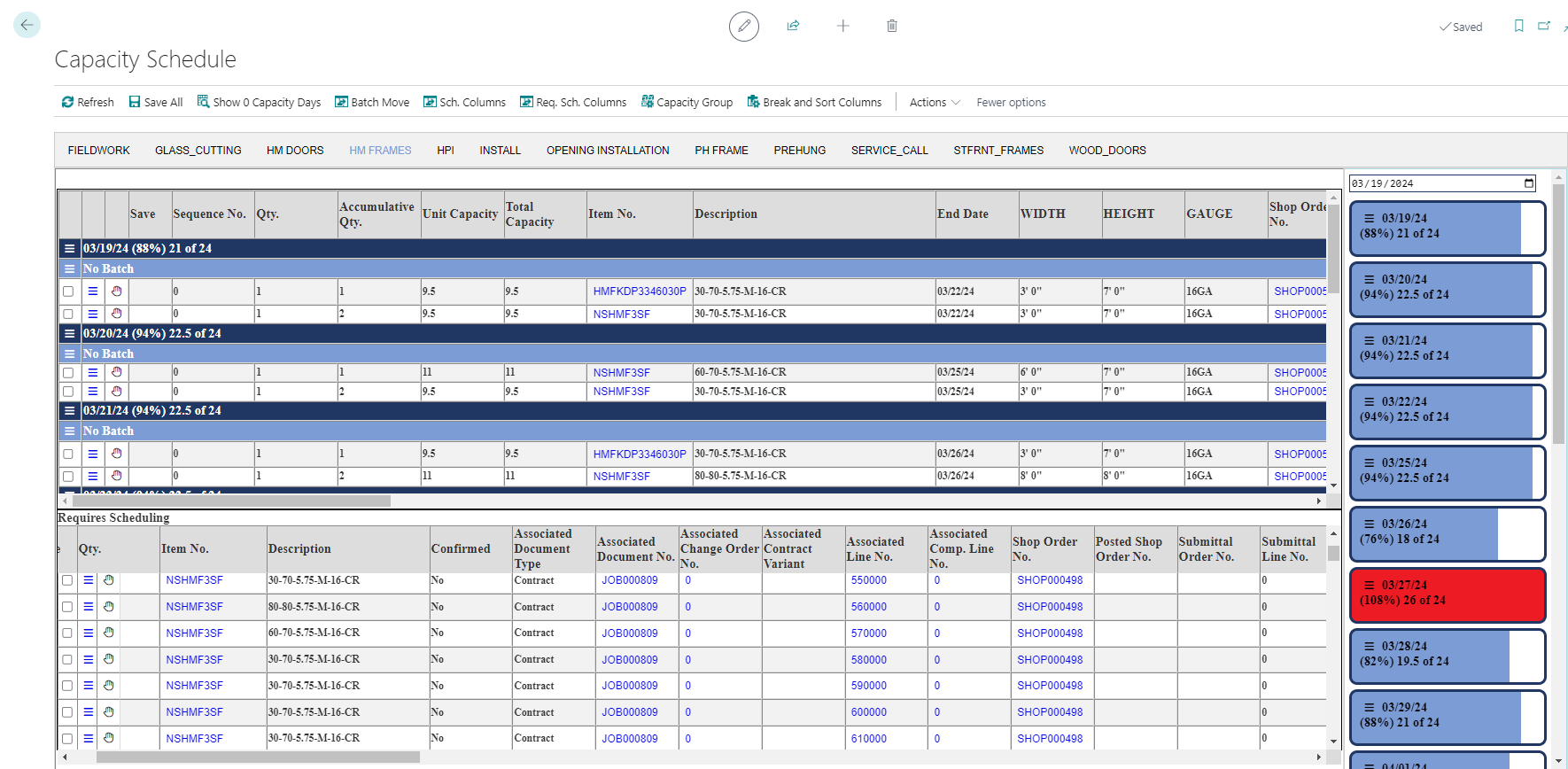Viewport: 1568px width, 769px height.
Task: Check the box for item HMFKDP3346030P under 03/19/24
Action: (68, 291)
